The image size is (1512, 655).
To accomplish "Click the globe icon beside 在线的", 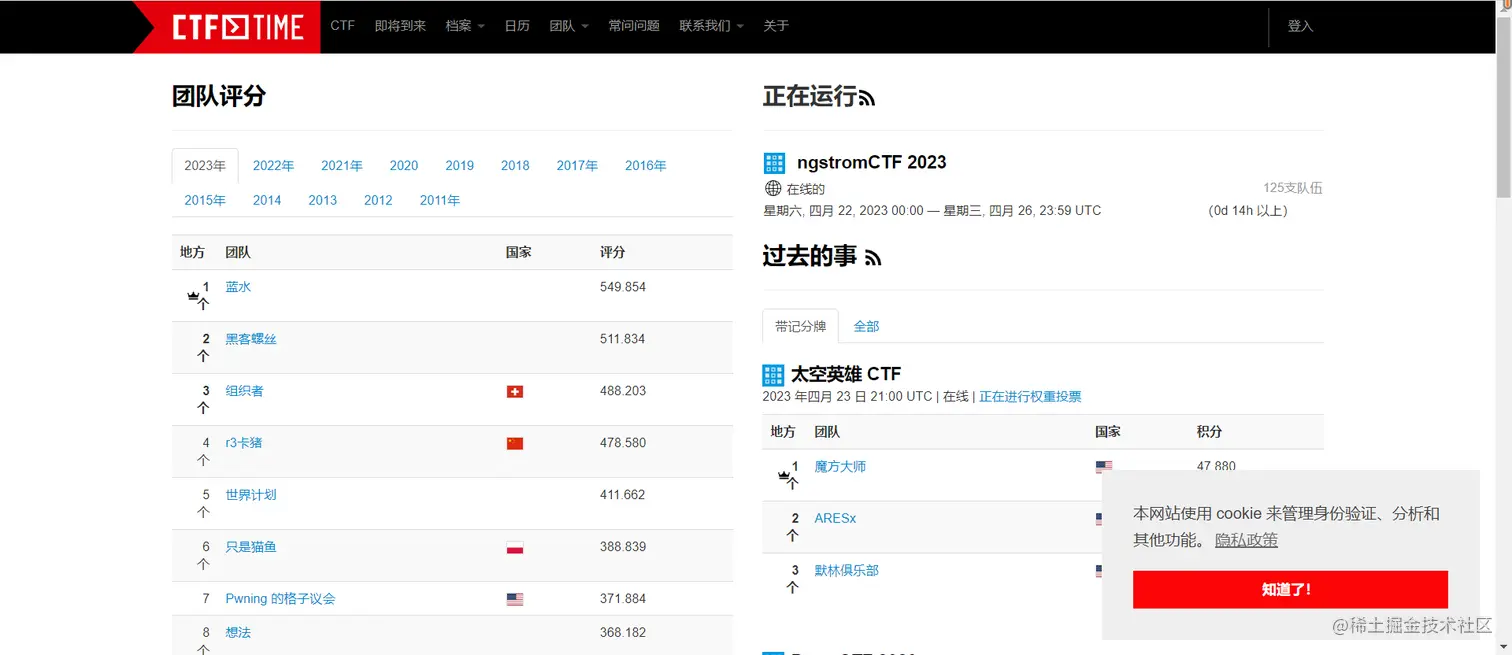I will pyautogui.click(x=773, y=188).
